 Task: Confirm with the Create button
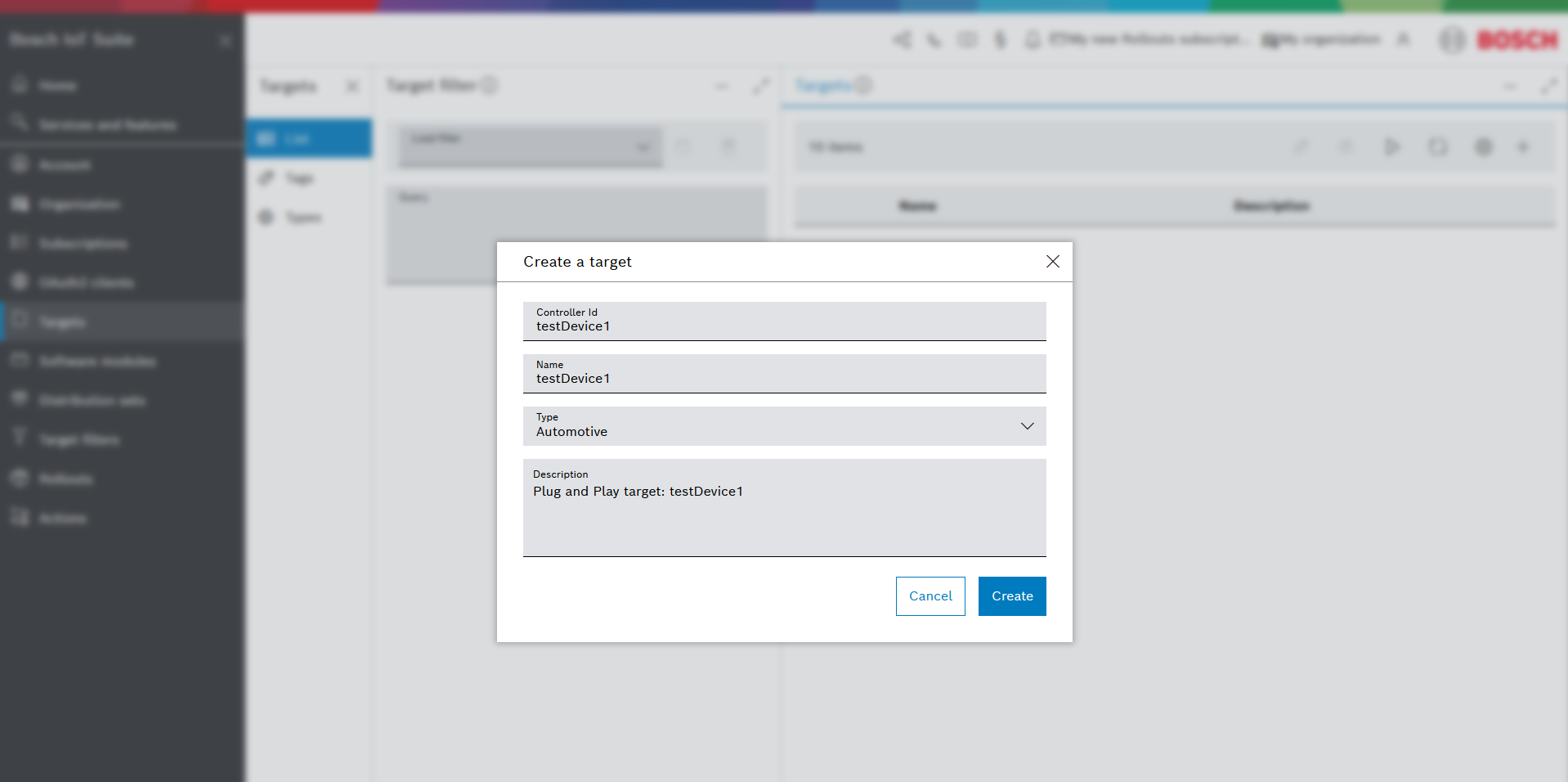1011,596
